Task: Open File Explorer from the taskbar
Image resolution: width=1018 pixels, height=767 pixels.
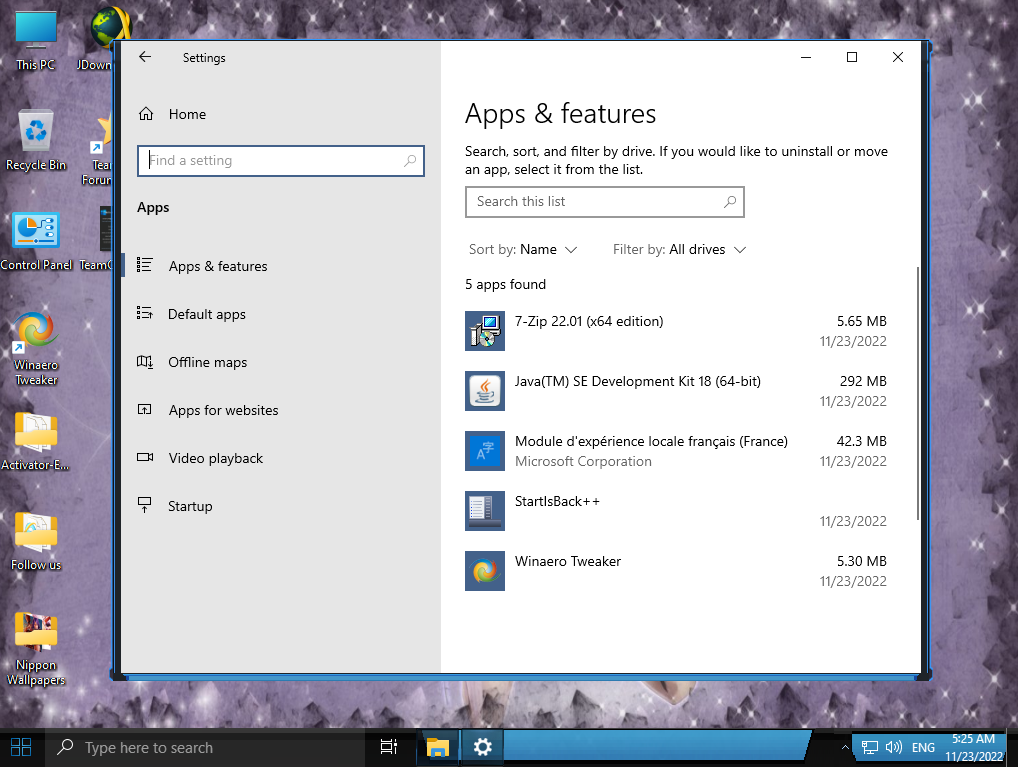Action: pos(438,747)
